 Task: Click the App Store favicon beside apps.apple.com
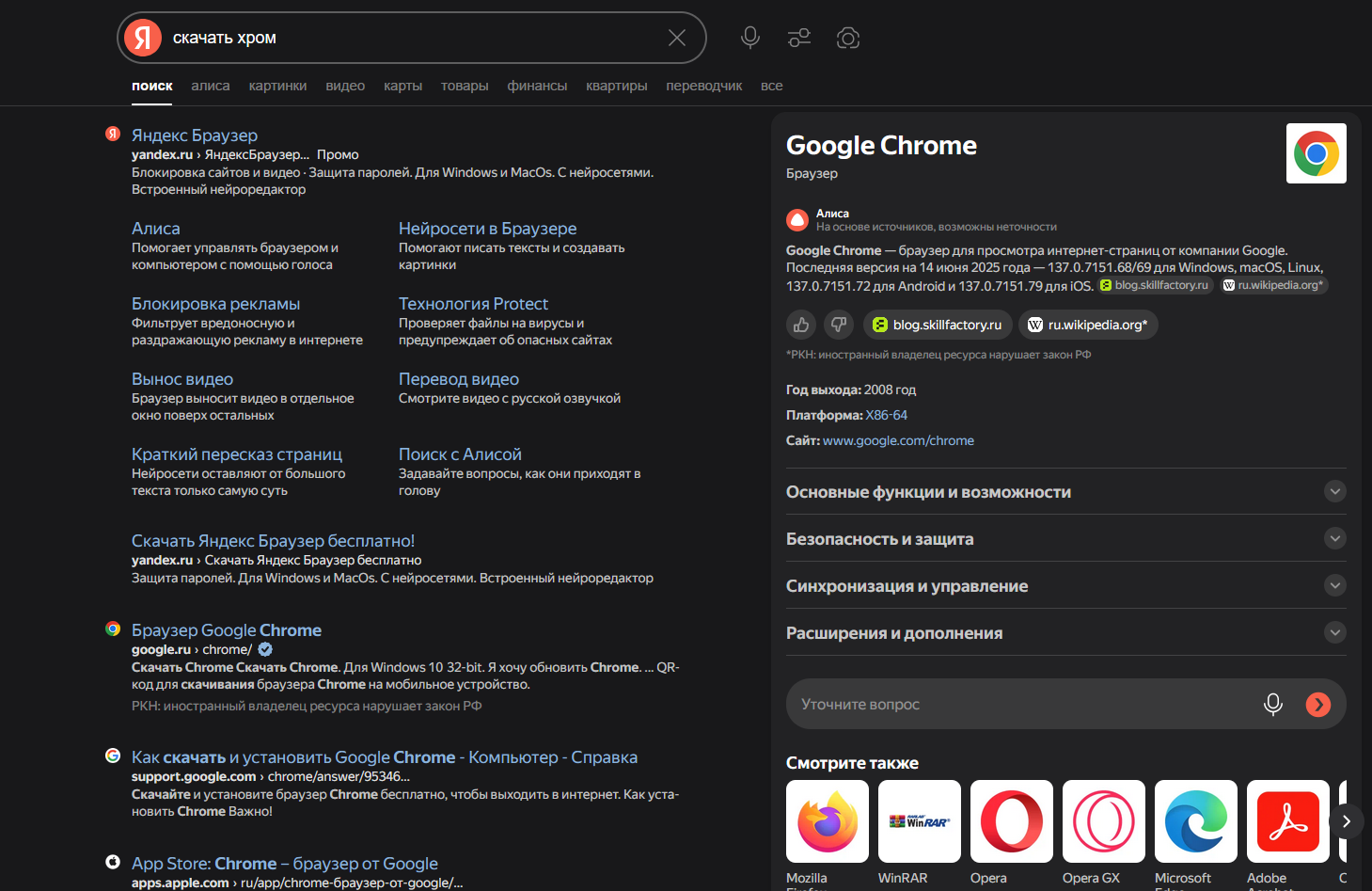point(113,862)
